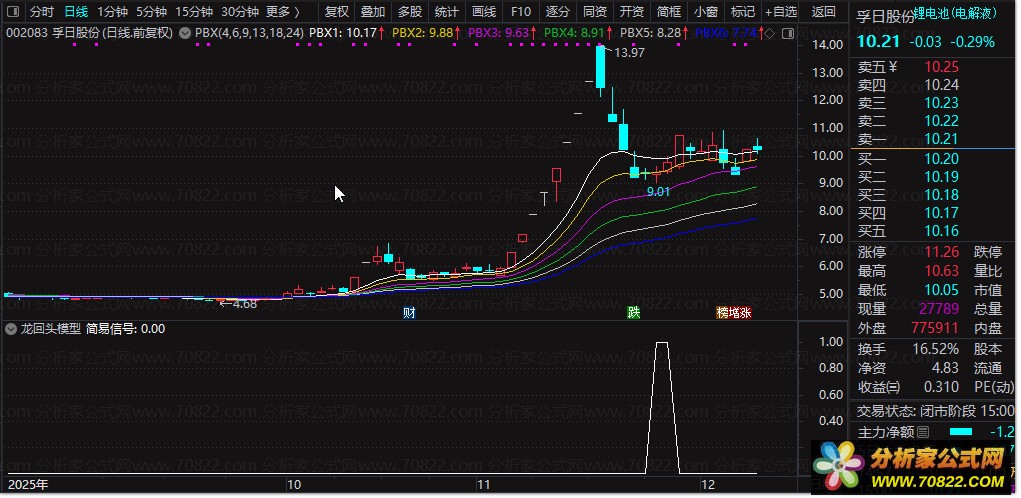Click the PBX4: 8.91 value
This screenshot has width=1021, height=498.
574,33
